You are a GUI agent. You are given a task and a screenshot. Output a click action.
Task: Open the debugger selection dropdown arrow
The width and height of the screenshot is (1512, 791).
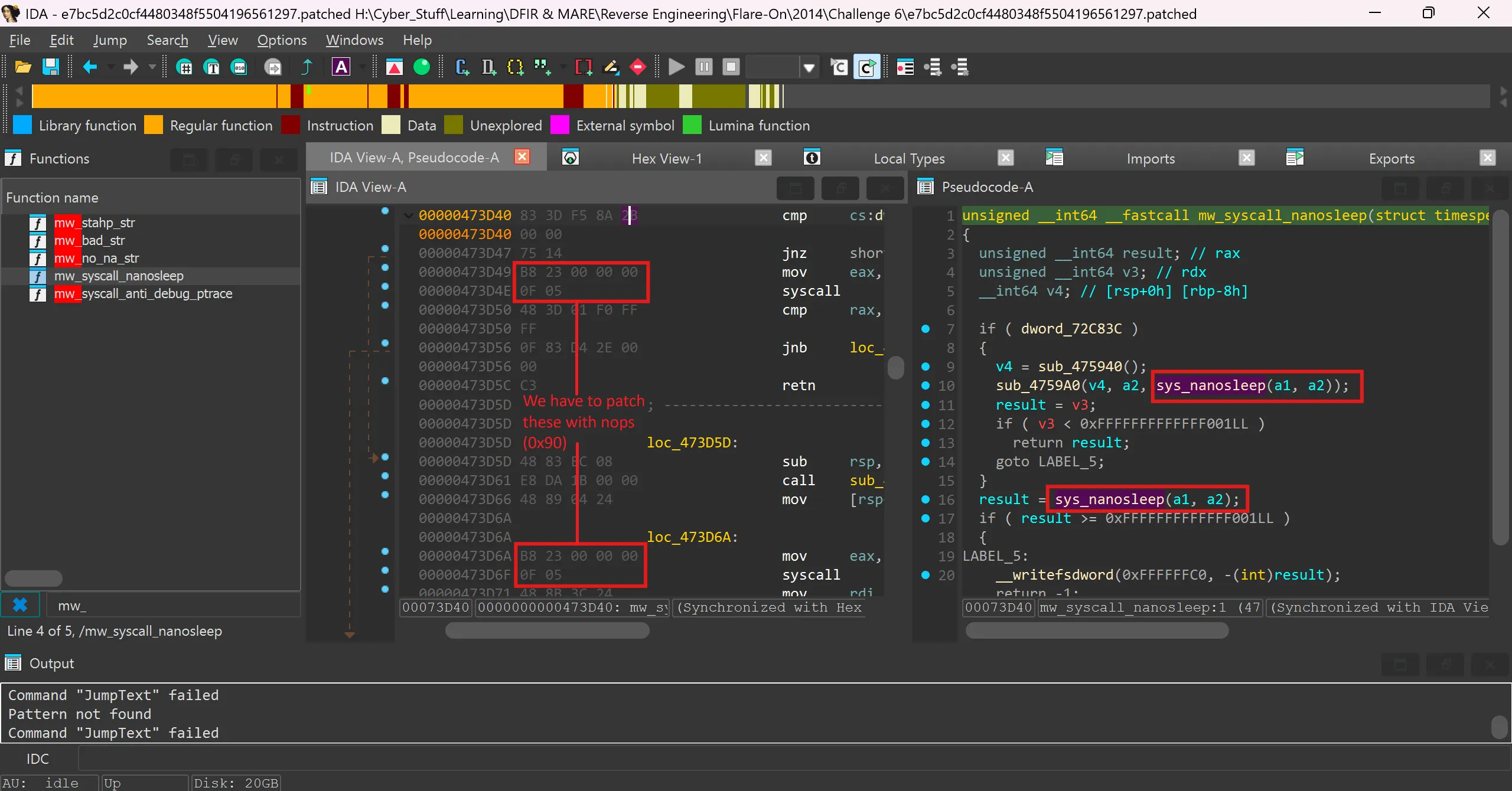point(809,67)
